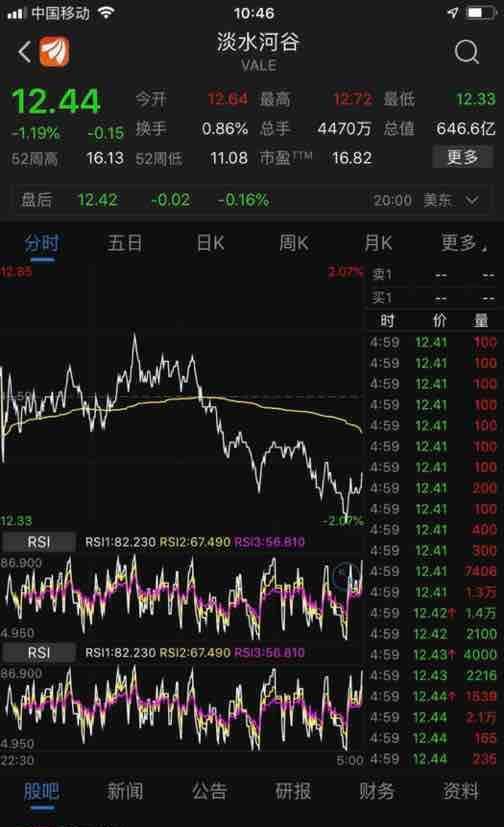Switch to the 五日 chart tab
Image resolution: width=504 pixels, height=827 pixels.
[125, 243]
